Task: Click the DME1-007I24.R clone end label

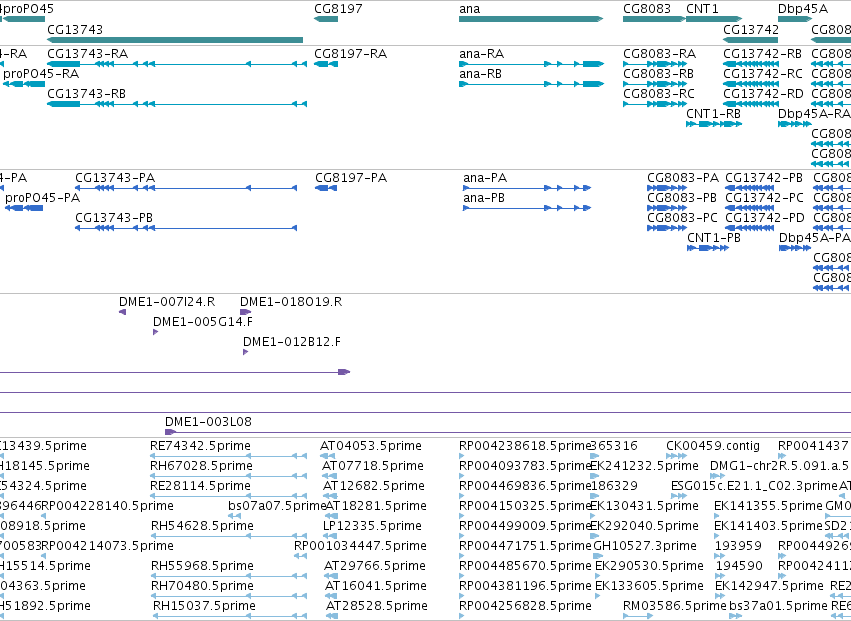Action: click(x=167, y=302)
